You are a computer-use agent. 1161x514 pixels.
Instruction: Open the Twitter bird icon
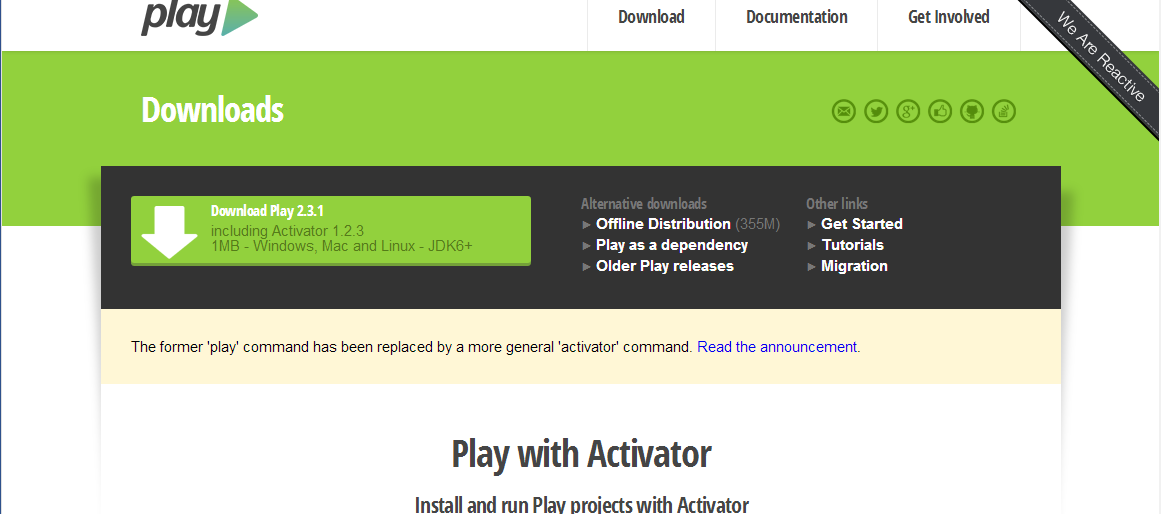click(876, 112)
